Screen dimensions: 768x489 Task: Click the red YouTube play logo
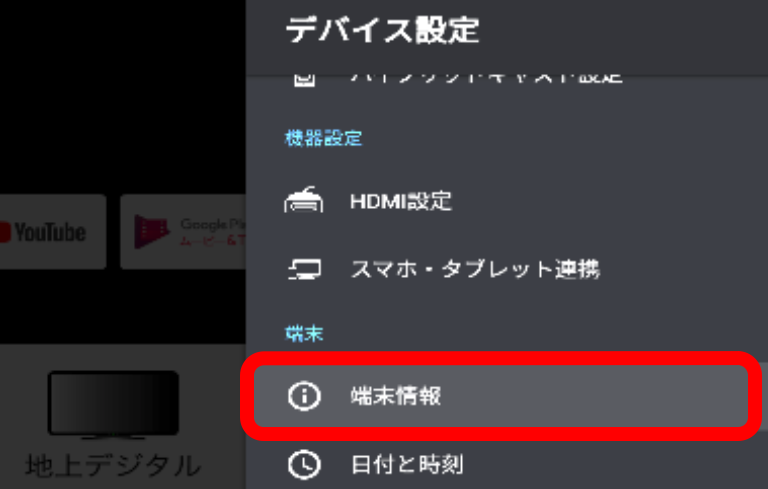point(5,232)
